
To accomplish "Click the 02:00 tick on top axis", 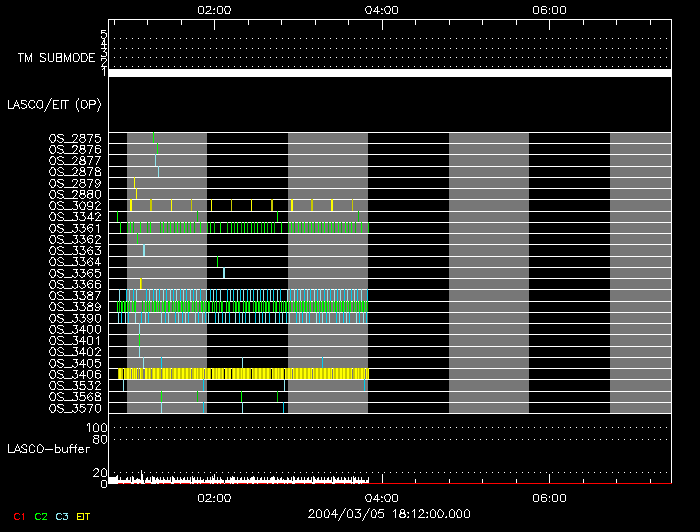I will pos(215,10).
